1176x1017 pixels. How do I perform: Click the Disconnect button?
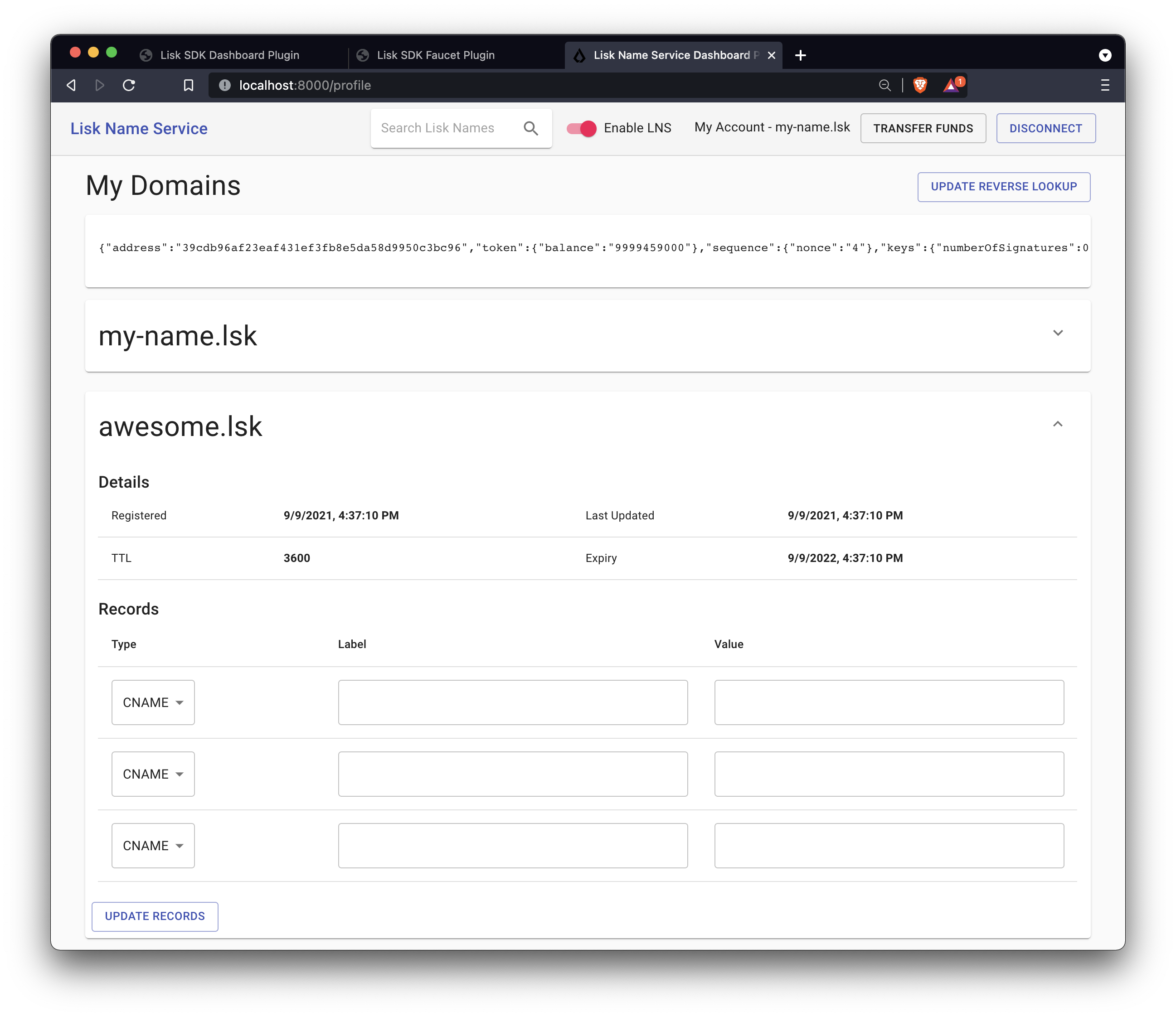click(1045, 128)
